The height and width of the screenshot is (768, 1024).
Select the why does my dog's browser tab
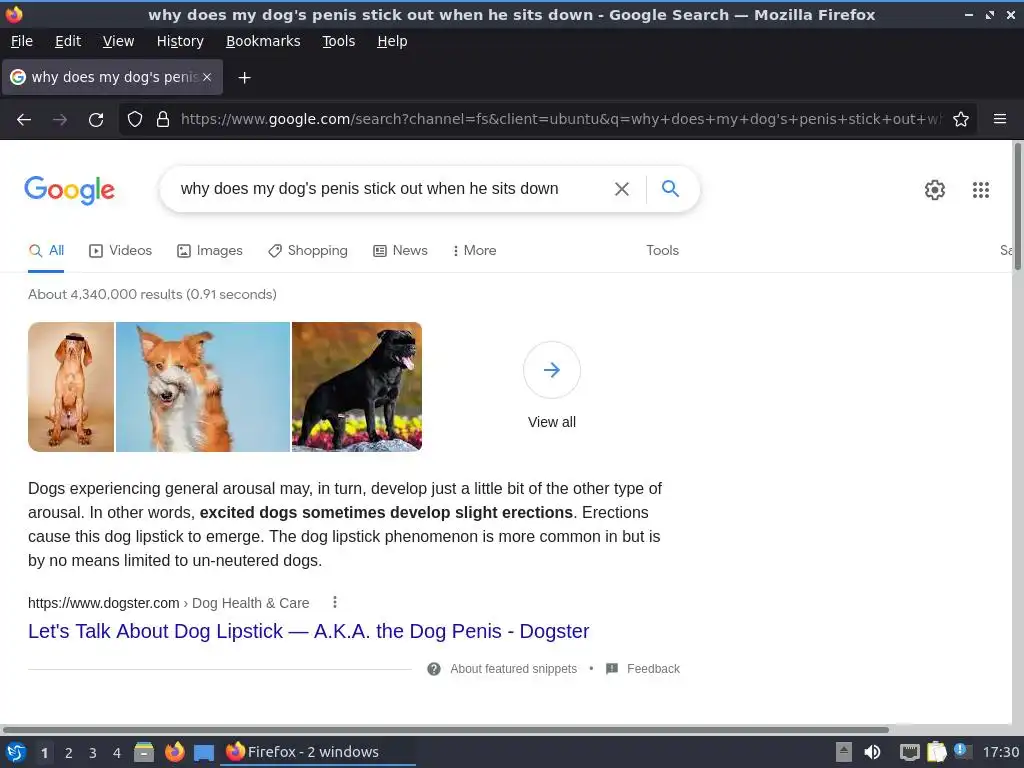pos(112,77)
